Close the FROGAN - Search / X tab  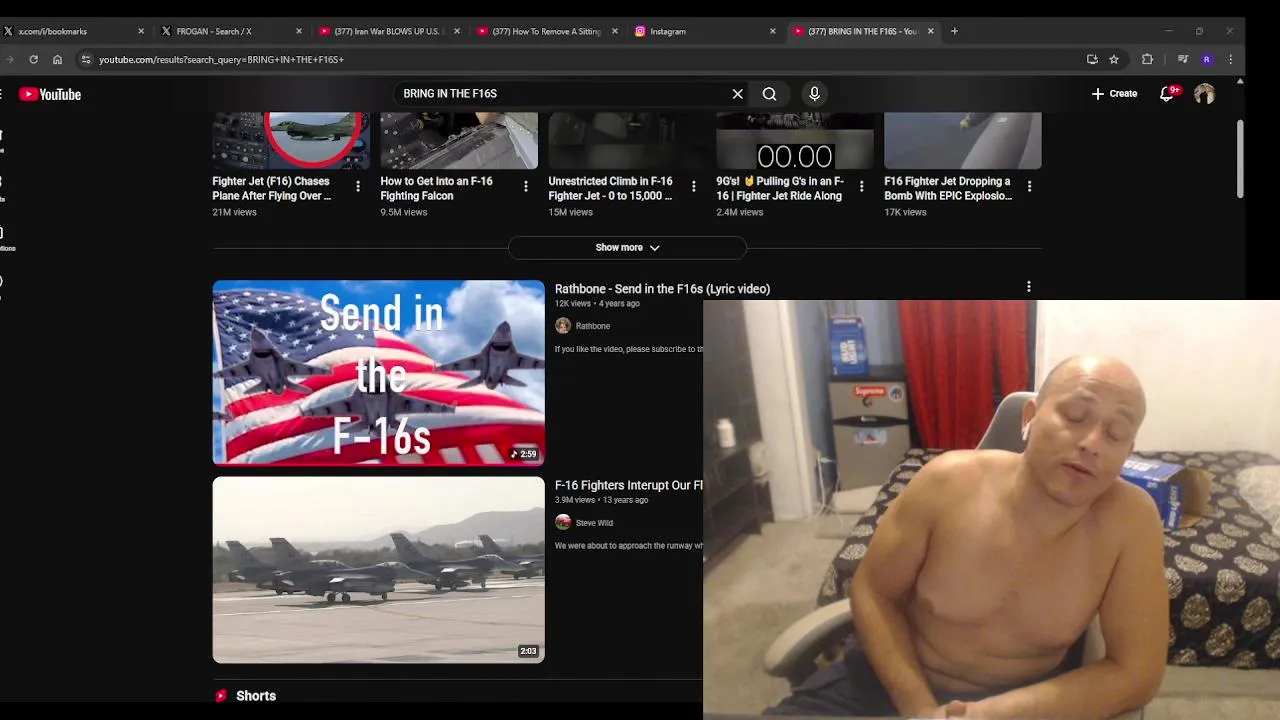tap(298, 31)
